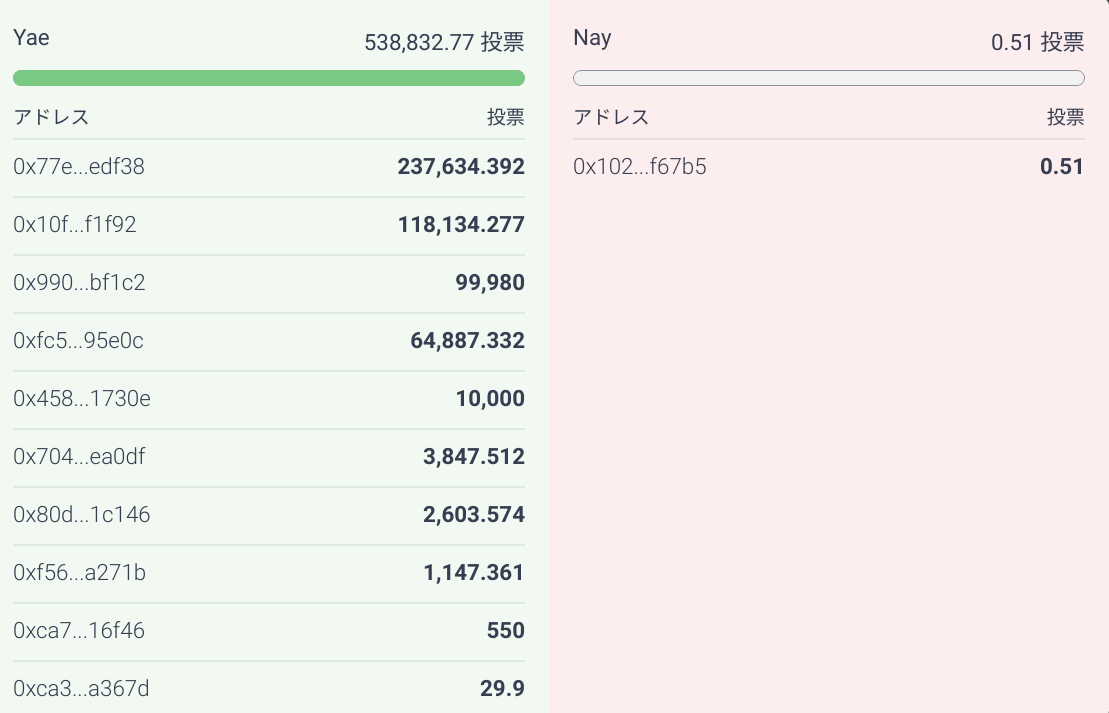Open address 0x80d...1c146
The image size is (1109, 713).
point(81,514)
